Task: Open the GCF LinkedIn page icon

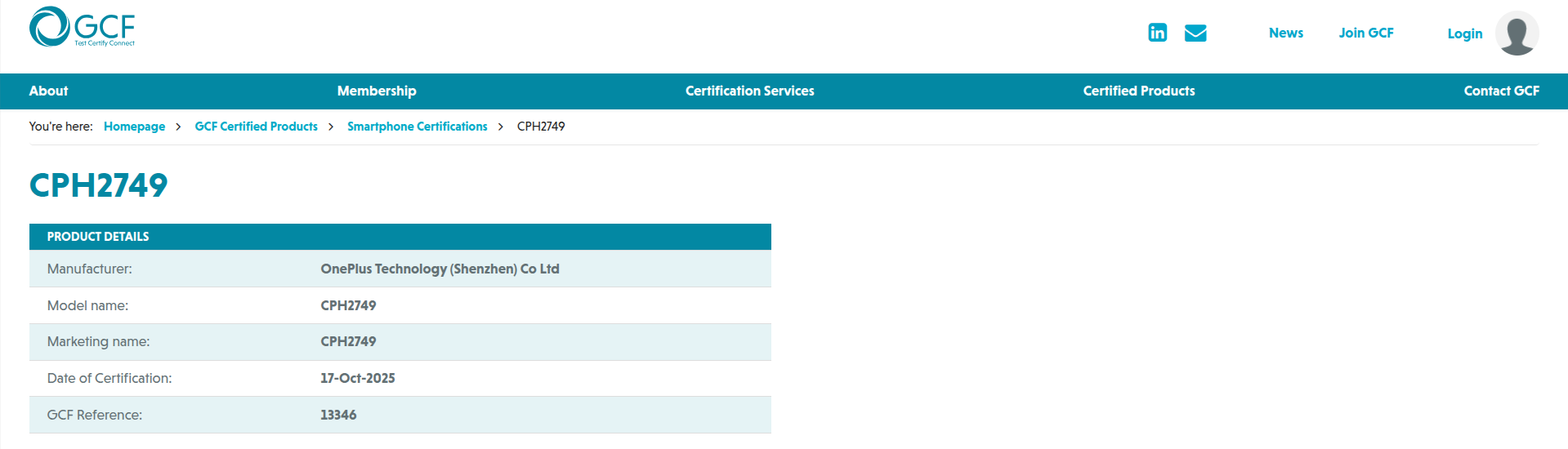Action: tap(1157, 33)
